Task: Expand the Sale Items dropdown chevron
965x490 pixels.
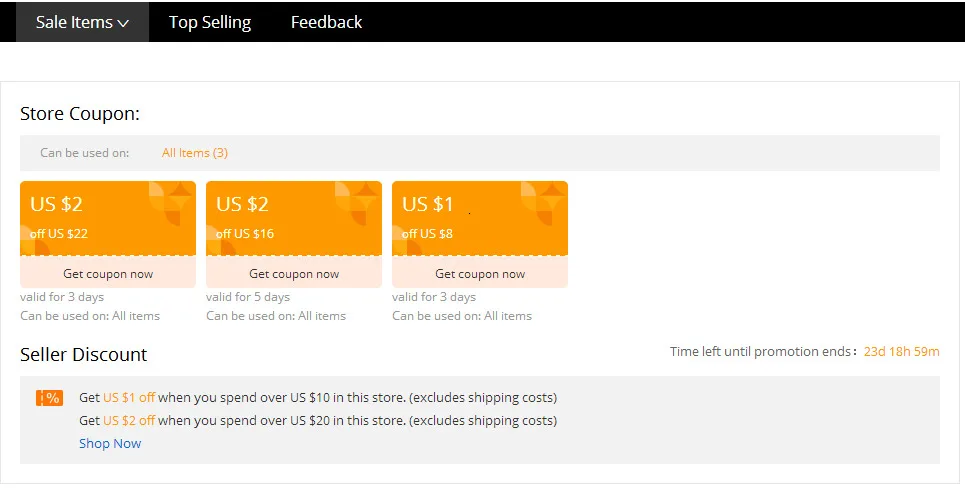Action: click(x=123, y=23)
